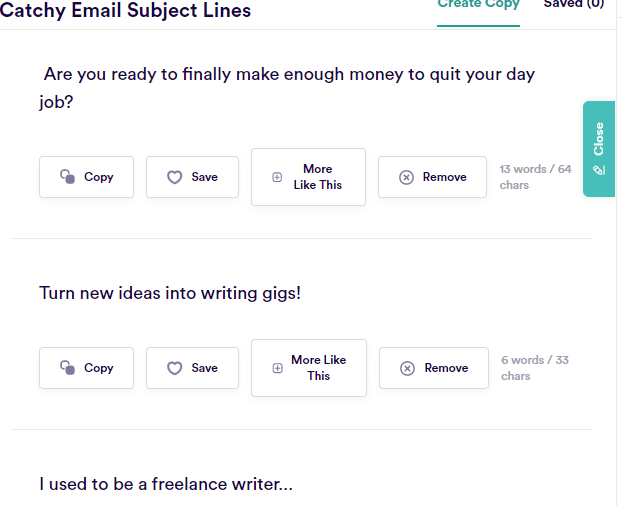Click heart icon on first Save button
The width and height of the screenshot is (622, 506).
point(174,177)
